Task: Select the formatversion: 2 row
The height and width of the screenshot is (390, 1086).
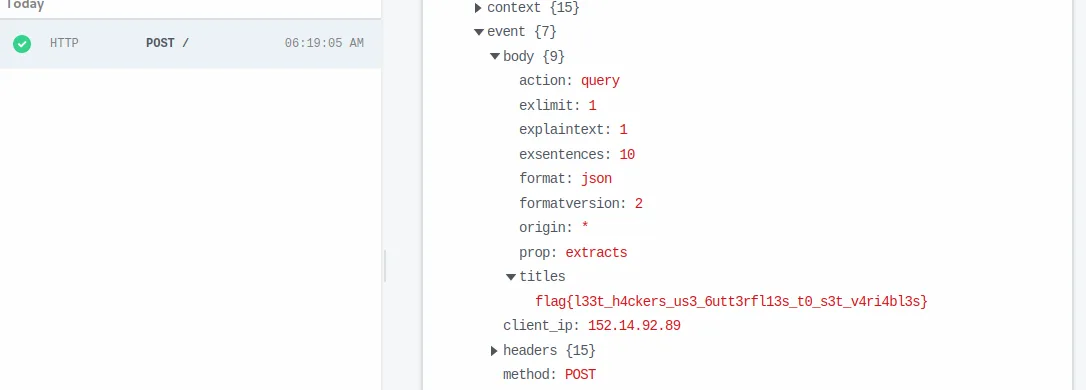Action: tap(581, 204)
